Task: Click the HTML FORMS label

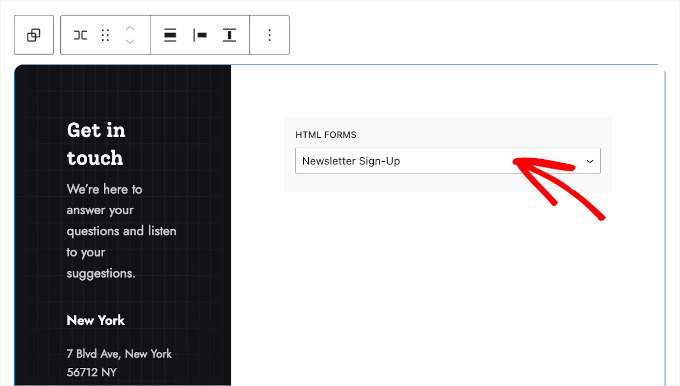Action: (x=326, y=135)
